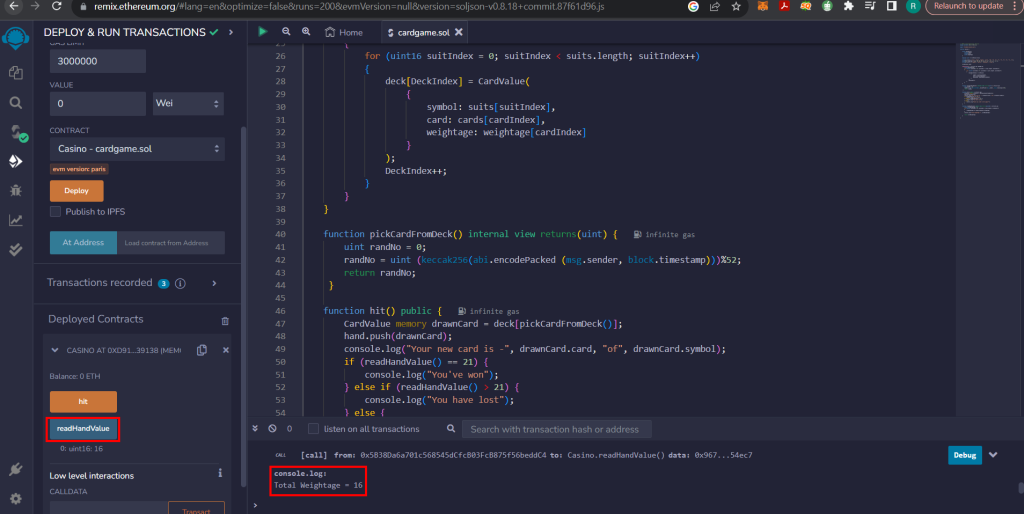Reload the browser page
Viewport: 1024px width, 514px height.
(x=57, y=6)
